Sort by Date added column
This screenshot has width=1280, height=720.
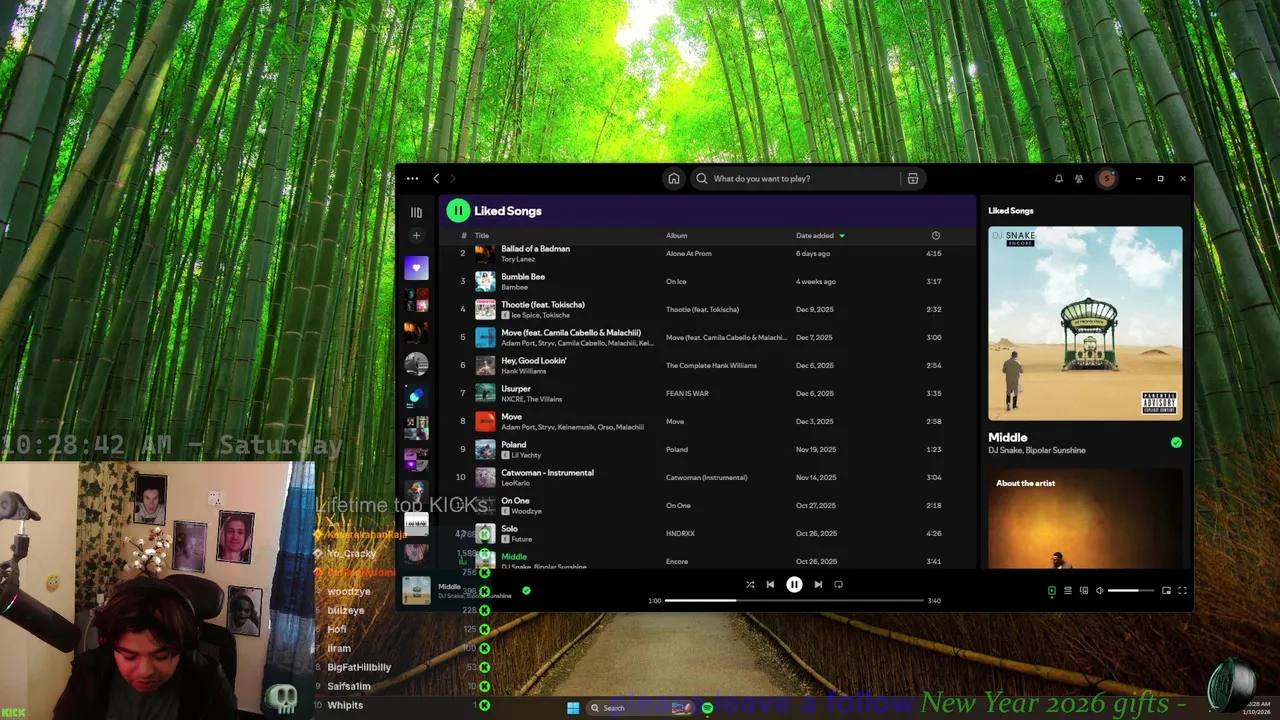[x=820, y=236]
